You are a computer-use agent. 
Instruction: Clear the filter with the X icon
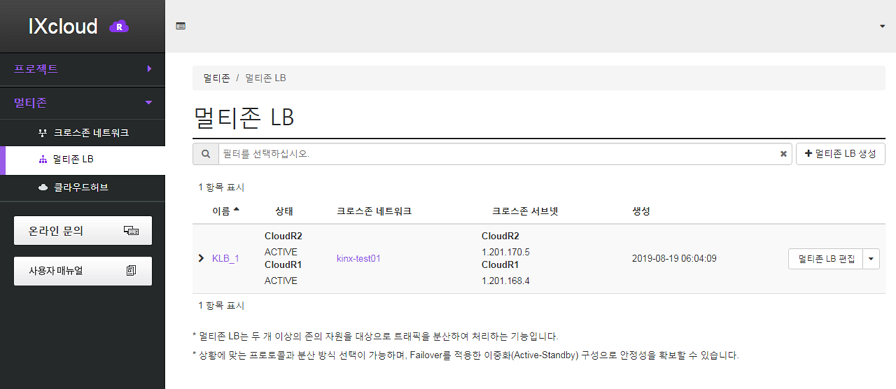[x=783, y=154]
